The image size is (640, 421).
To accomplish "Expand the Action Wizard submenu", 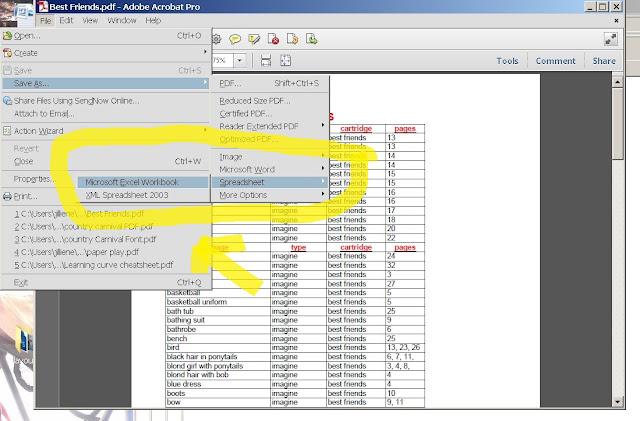I will pos(106,131).
